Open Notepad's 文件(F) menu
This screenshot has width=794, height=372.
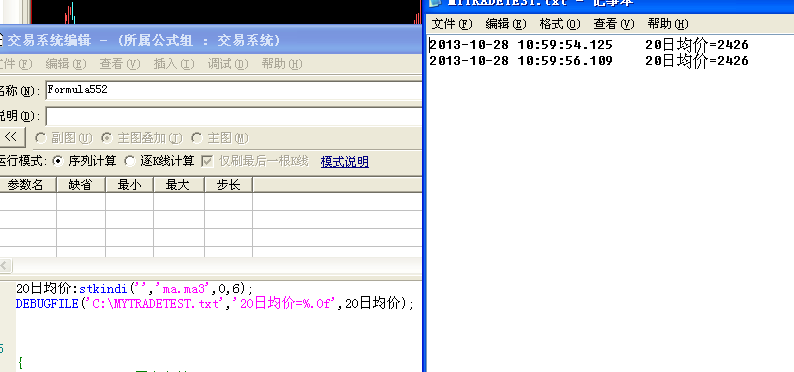[452, 24]
